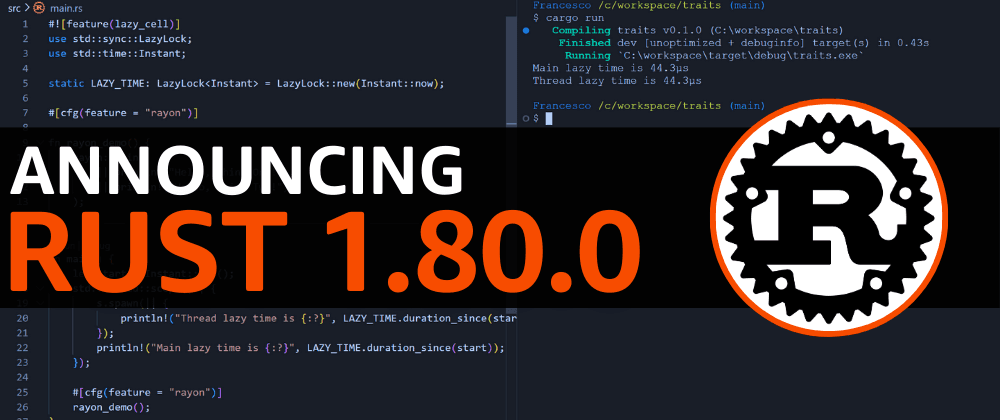This screenshot has height=420, width=1000.
Task: Click the blue command-success dot beside Compiling
Action: (x=526, y=31)
